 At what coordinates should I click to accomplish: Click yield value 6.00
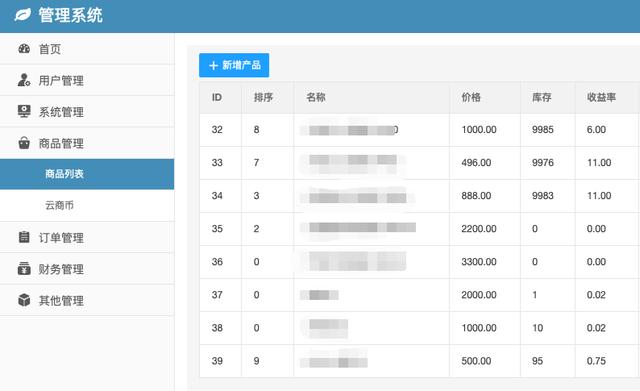coord(596,130)
